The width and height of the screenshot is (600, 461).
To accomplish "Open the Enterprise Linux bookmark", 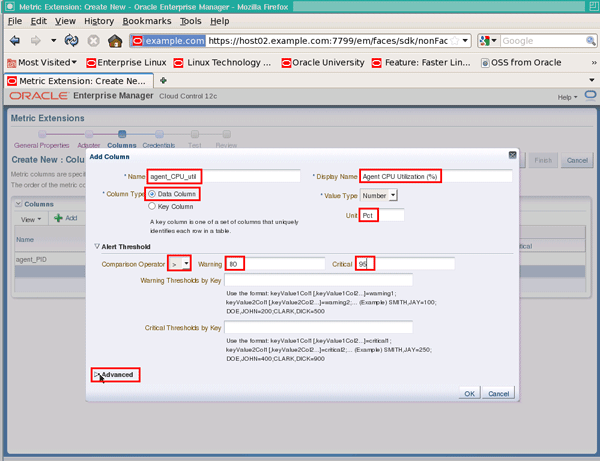I will click(x=126, y=62).
